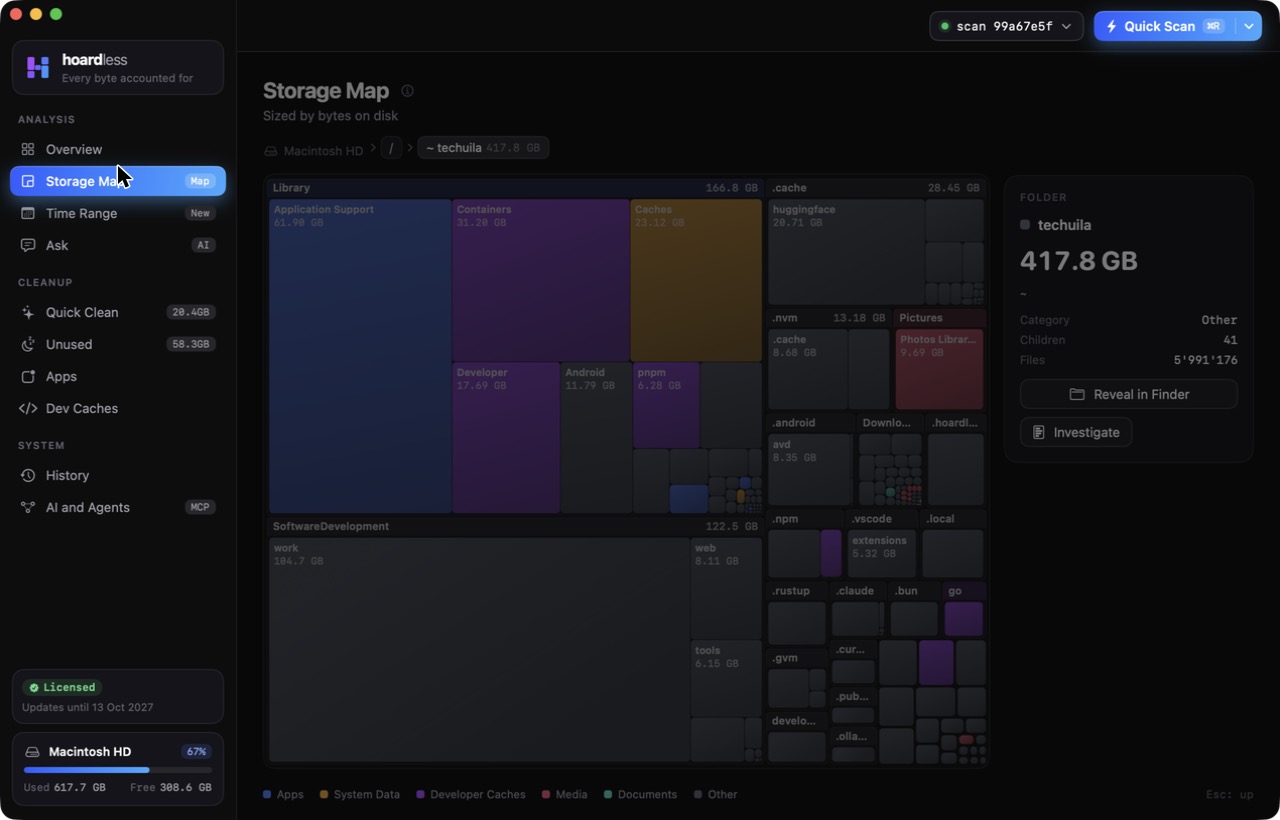Click the Media legend swatch
Screen dimensions: 1280x820
coord(546,794)
